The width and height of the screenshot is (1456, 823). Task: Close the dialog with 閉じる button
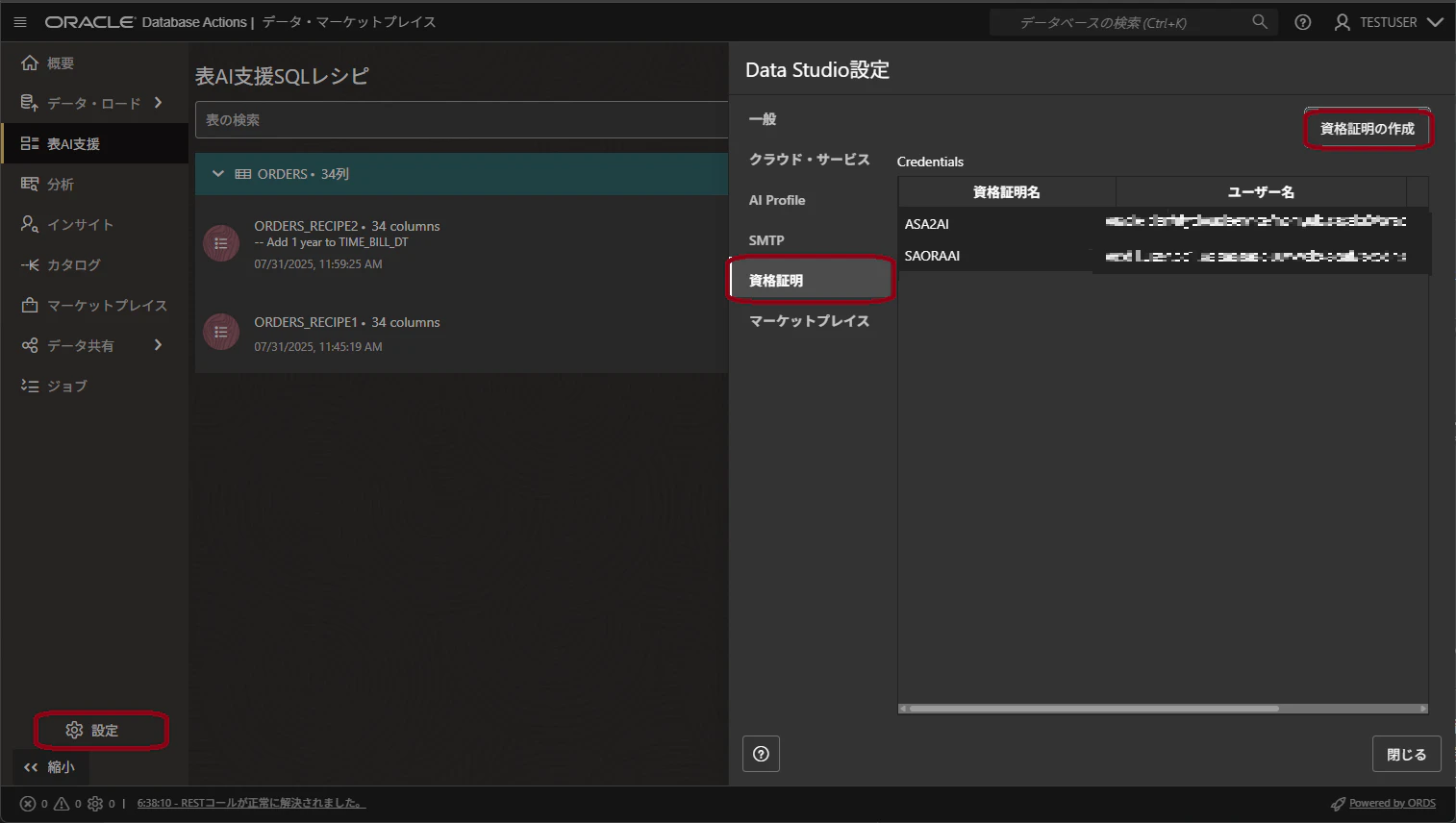(x=1406, y=754)
